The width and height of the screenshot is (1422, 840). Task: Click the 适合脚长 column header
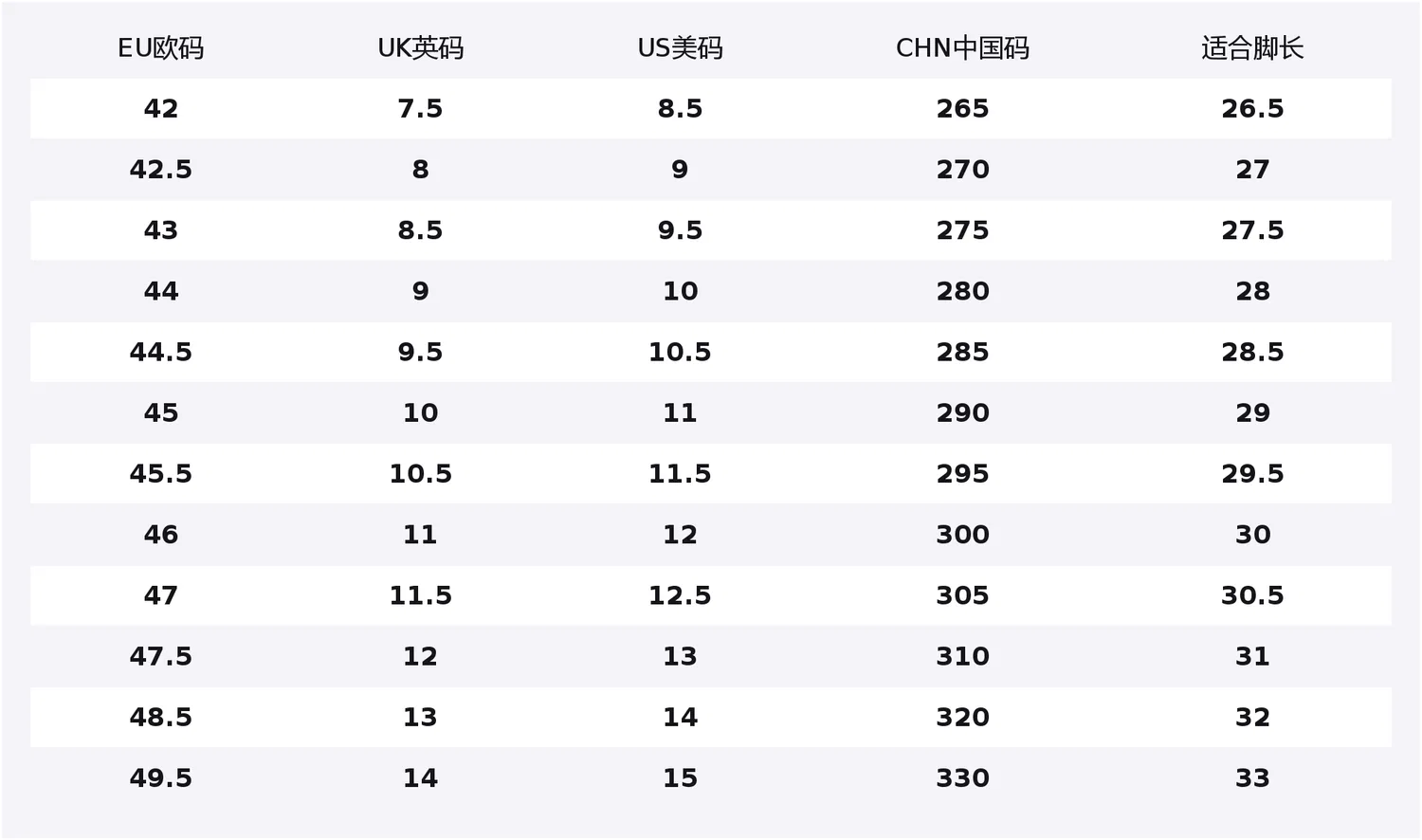click(1252, 48)
